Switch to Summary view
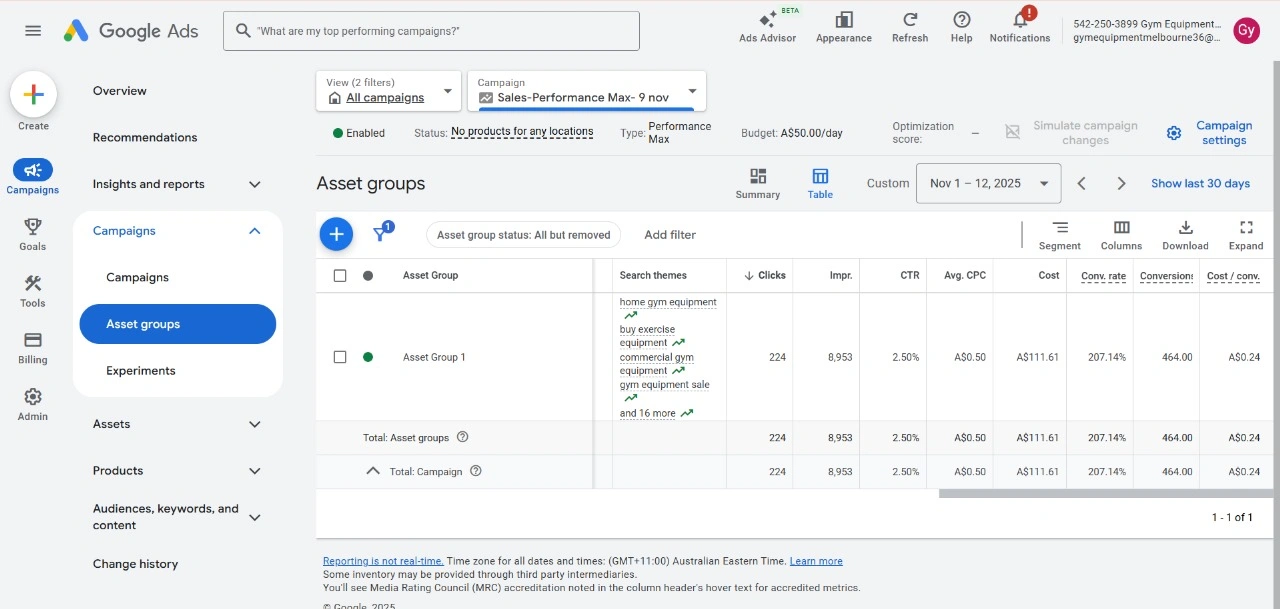The image size is (1280, 609). tap(758, 184)
